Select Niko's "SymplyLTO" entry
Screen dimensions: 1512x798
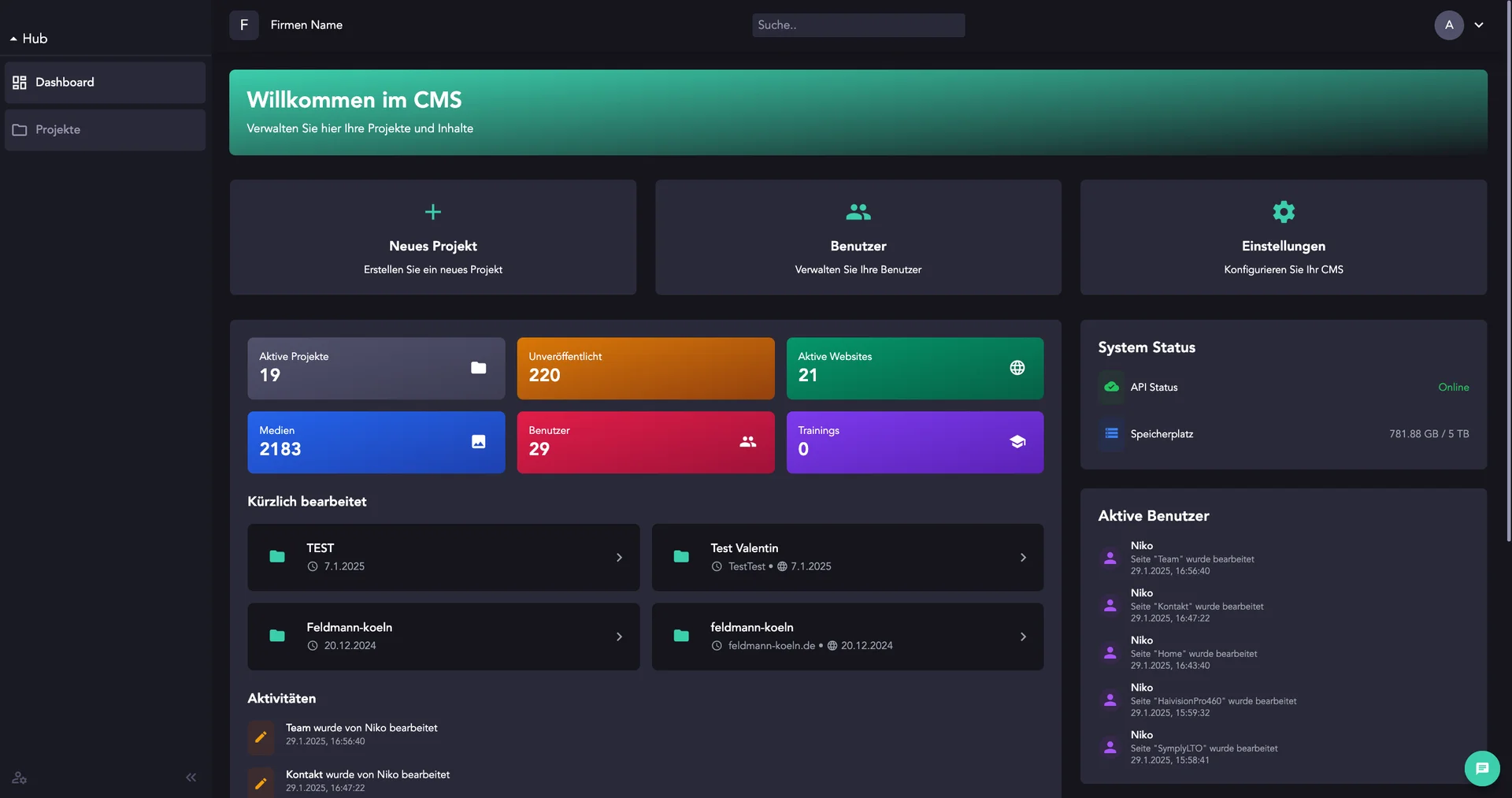point(1284,747)
